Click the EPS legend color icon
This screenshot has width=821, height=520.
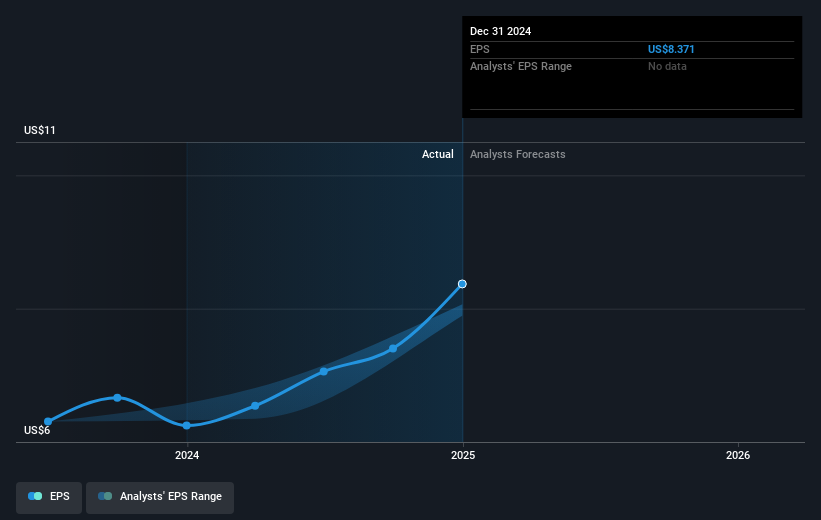(x=35, y=496)
